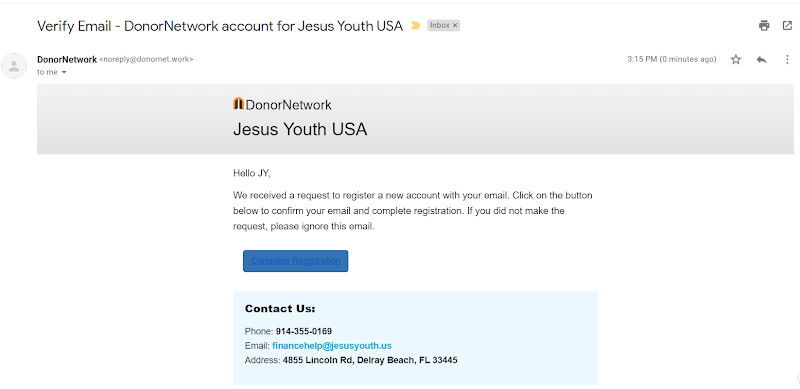Click the Jesus Youth USA heading
This screenshot has width=800, height=389.
tap(300, 129)
